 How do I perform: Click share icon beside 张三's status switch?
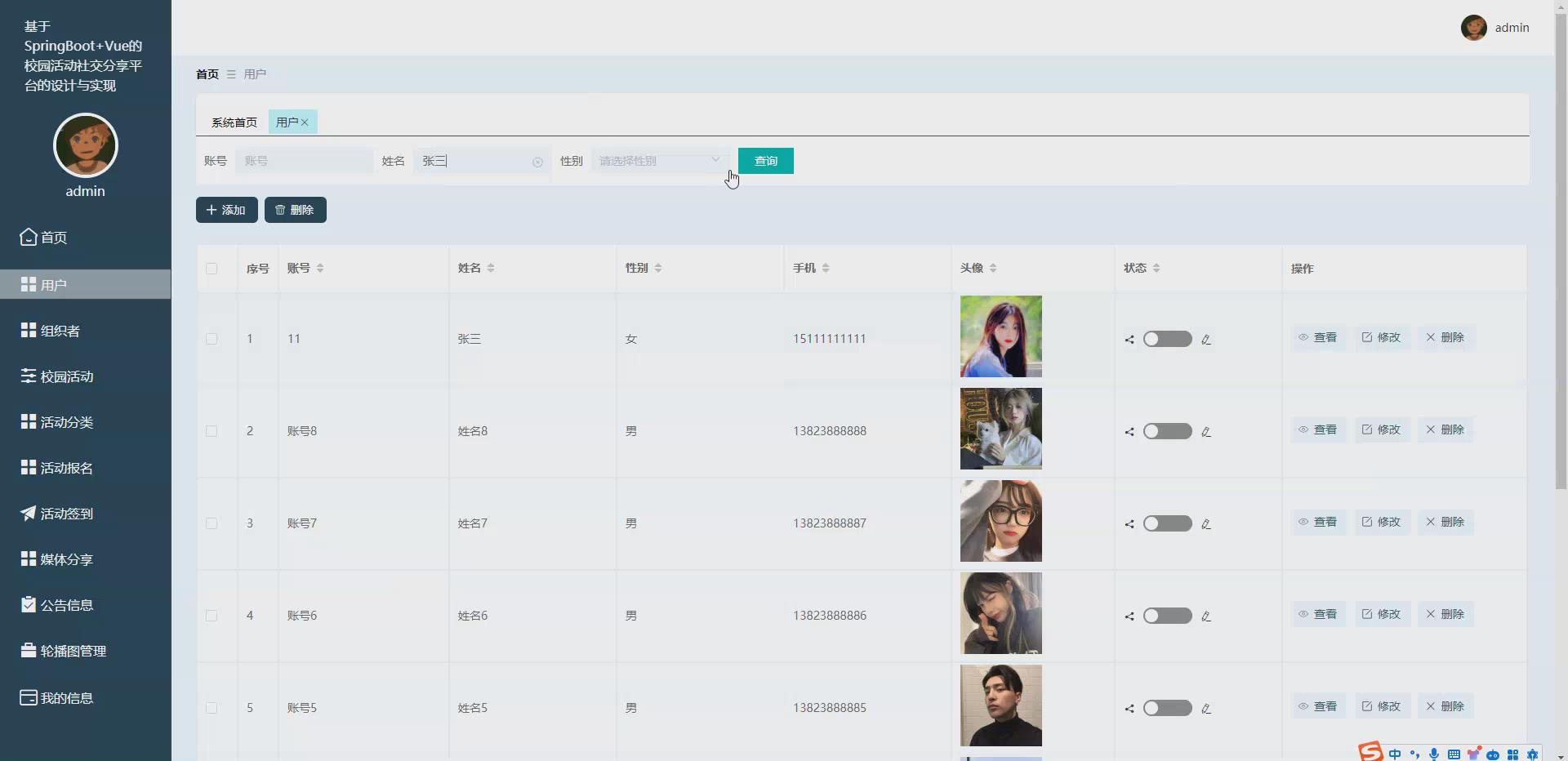pyautogui.click(x=1129, y=340)
